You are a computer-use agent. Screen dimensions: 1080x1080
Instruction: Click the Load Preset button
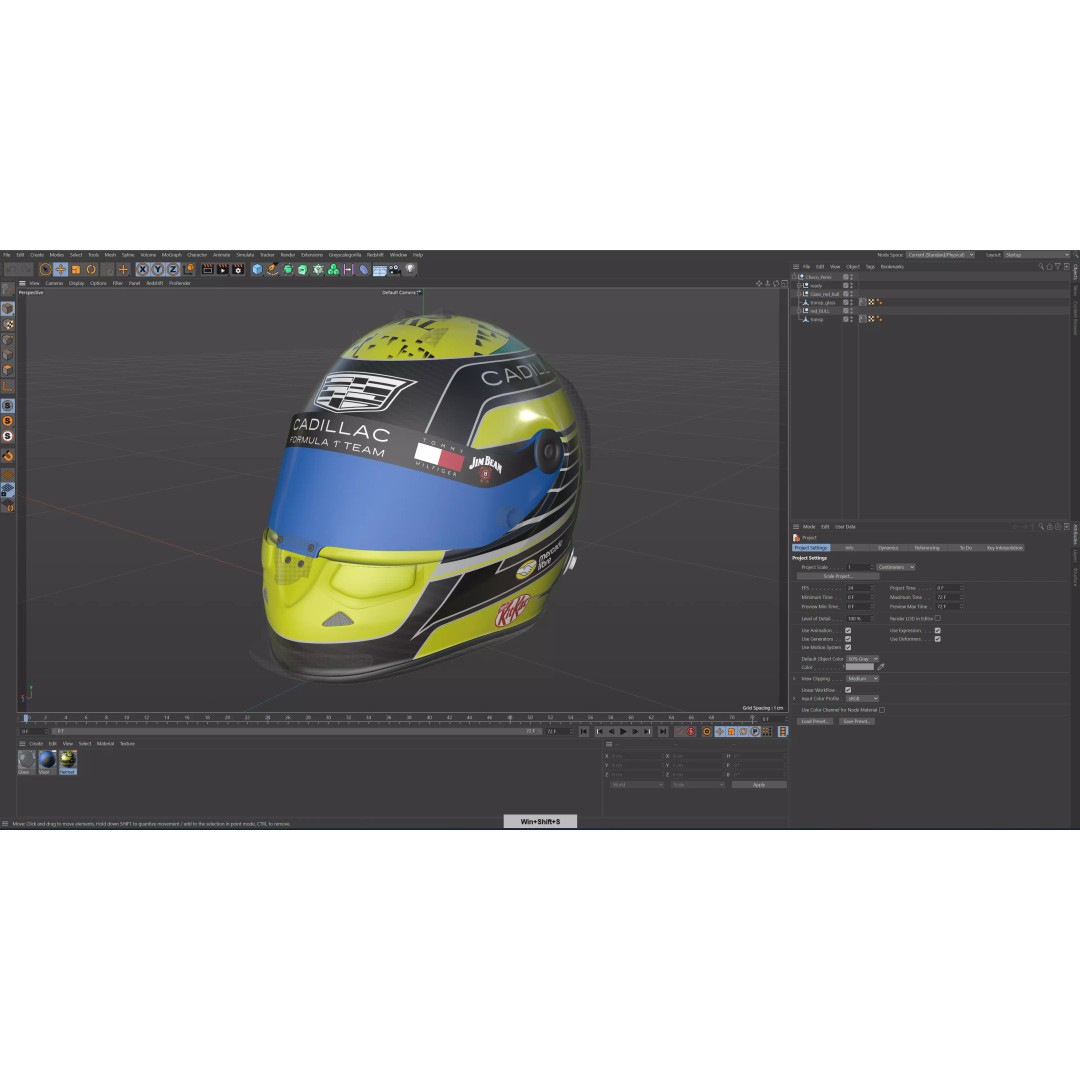[815, 722]
